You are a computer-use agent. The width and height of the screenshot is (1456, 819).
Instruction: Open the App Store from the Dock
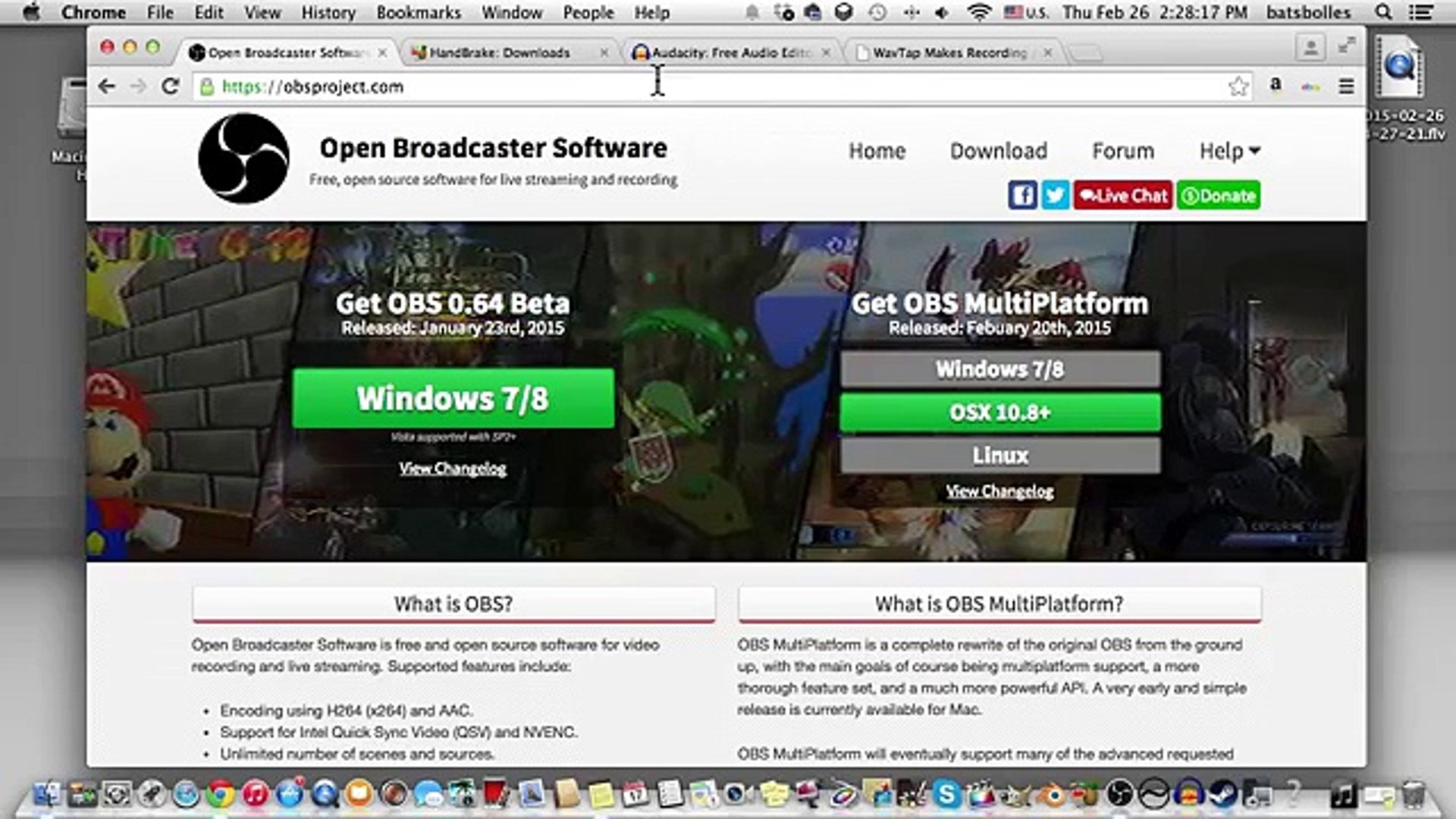click(x=290, y=794)
